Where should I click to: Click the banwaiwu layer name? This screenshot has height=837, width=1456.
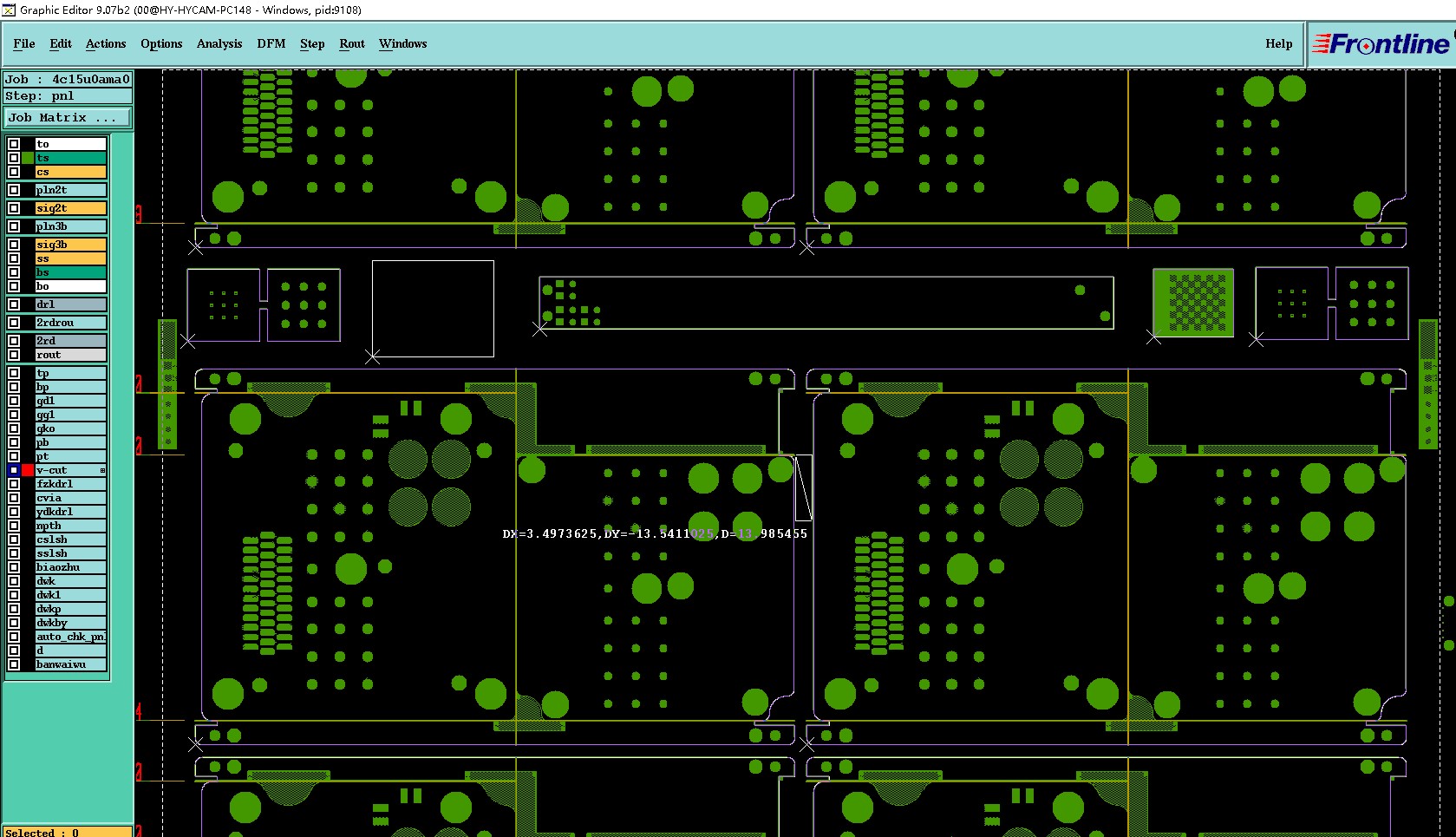pos(71,664)
